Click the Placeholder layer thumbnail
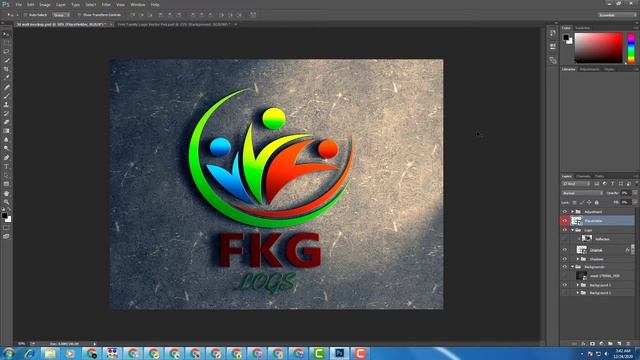The height and width of the screenshot is (360, 640). click(x=576, y=221)
